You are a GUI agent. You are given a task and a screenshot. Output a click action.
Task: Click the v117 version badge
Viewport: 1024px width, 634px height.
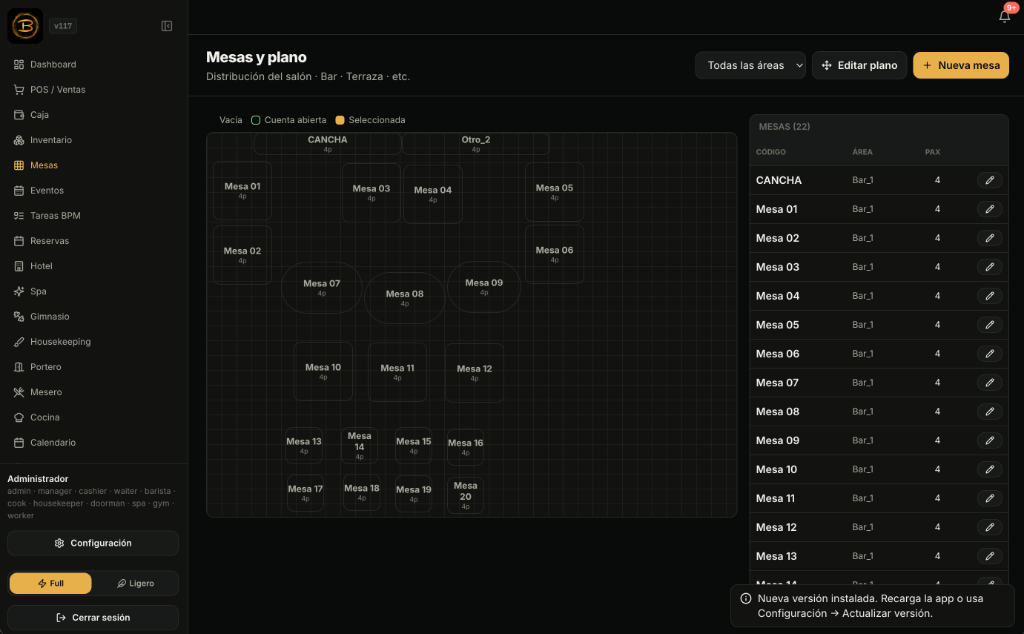[63, 26]
